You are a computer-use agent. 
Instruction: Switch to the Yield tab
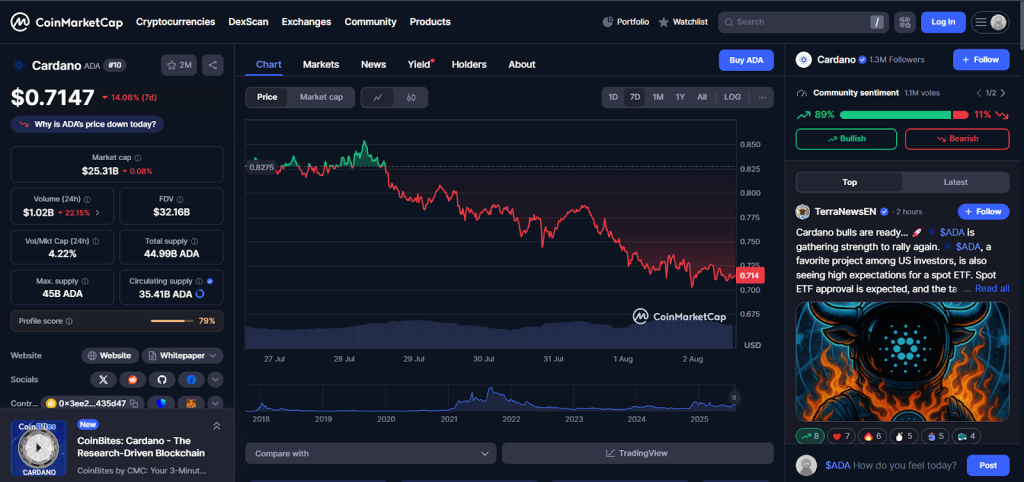pos(419,65)
